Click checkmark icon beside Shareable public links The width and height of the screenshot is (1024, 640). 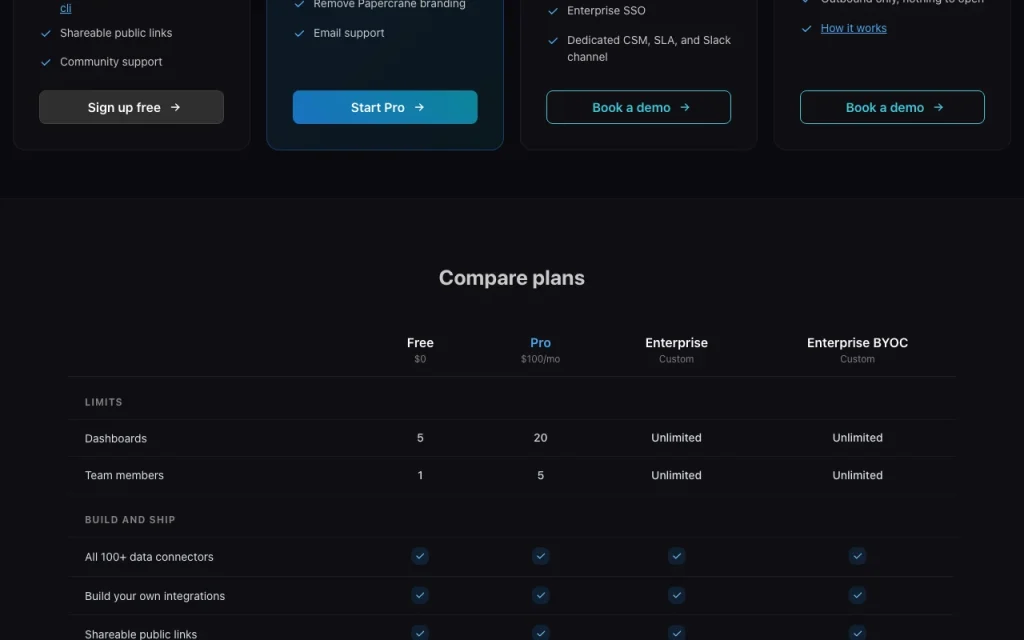46,33
